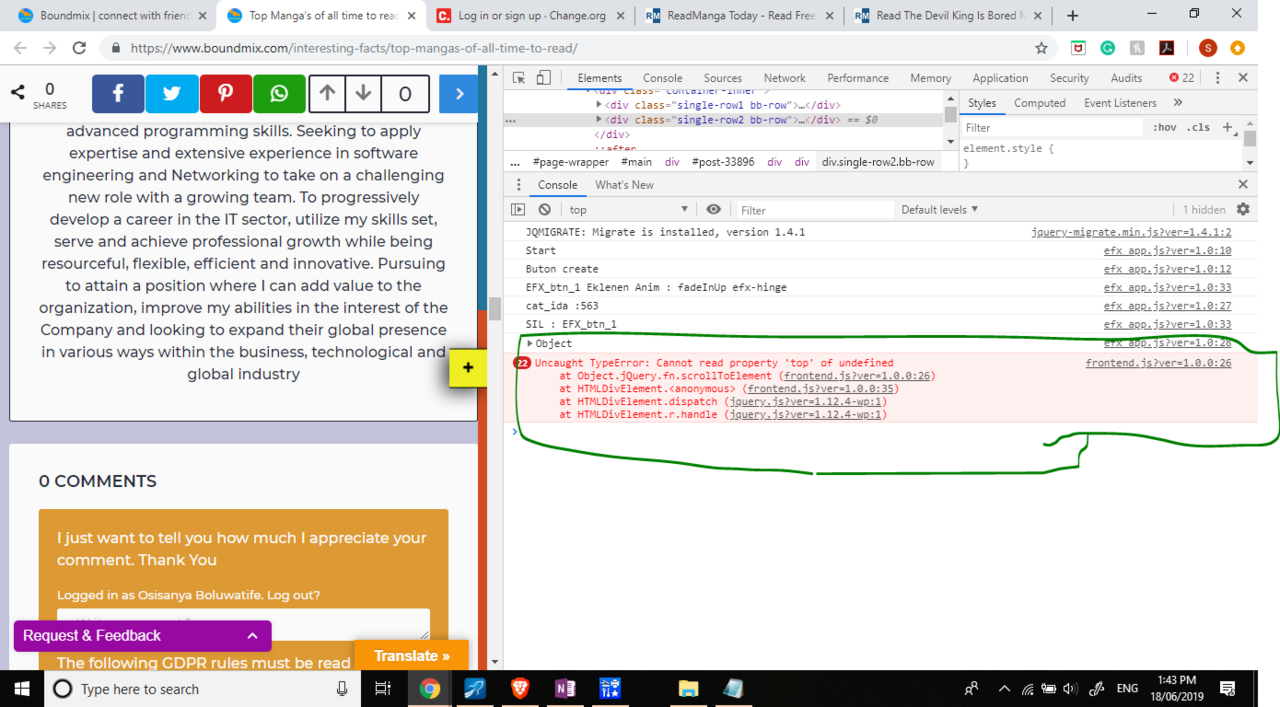Share the post on Twitter
1280x707 pixels.
click(172, 94)
